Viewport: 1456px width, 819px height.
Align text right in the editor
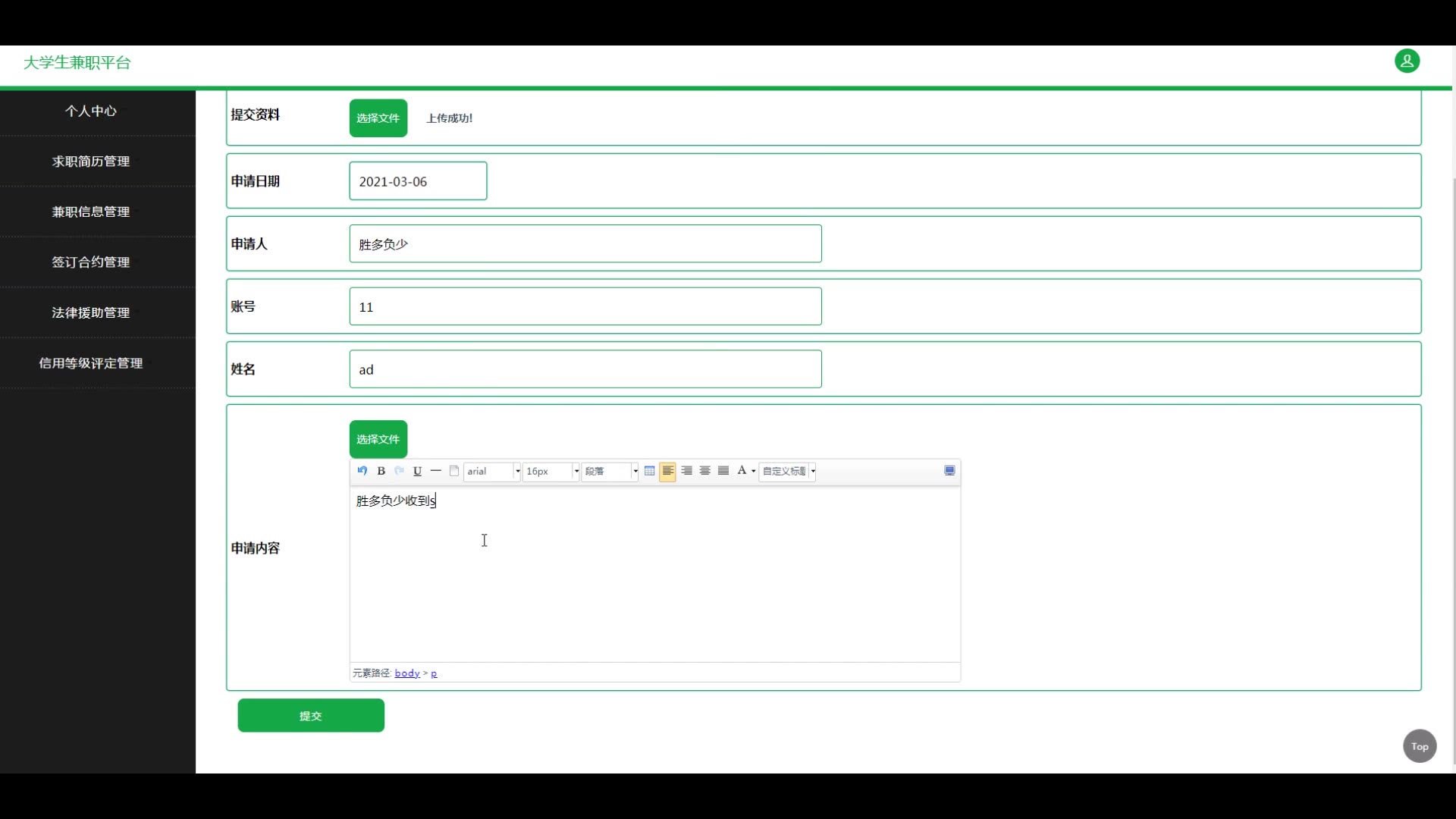[687, 471]
